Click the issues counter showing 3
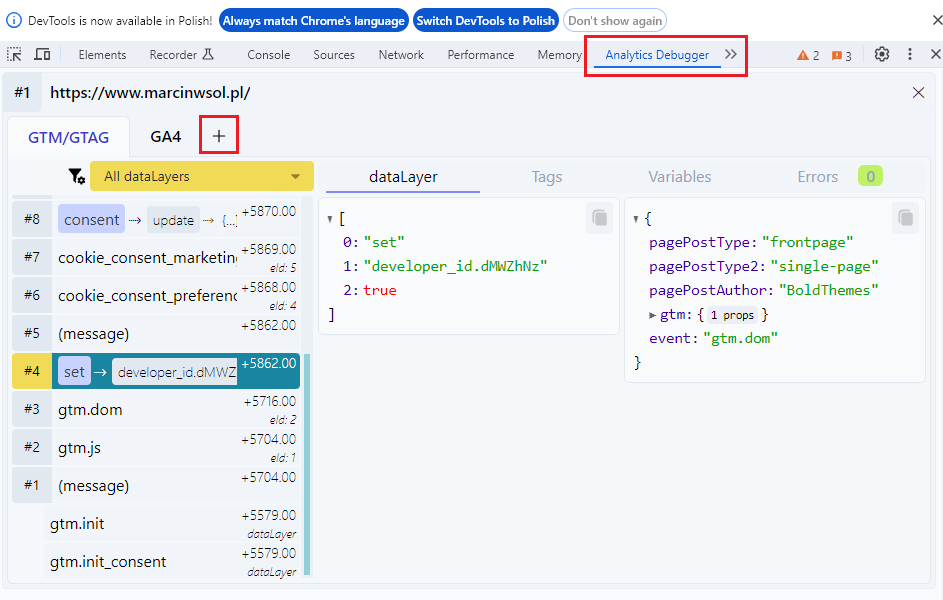Viewport: 943px width, 600px height. tap(841, 56)
